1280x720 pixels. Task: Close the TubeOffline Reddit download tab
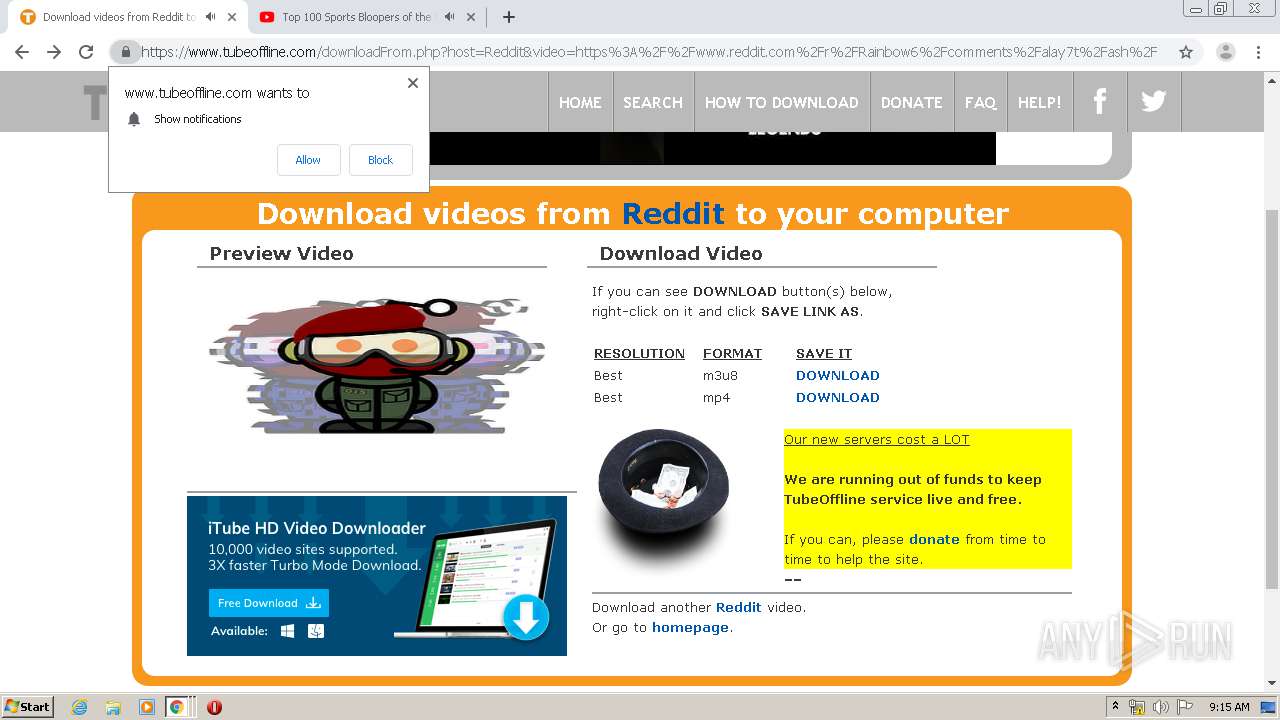[x=232, y=17]
